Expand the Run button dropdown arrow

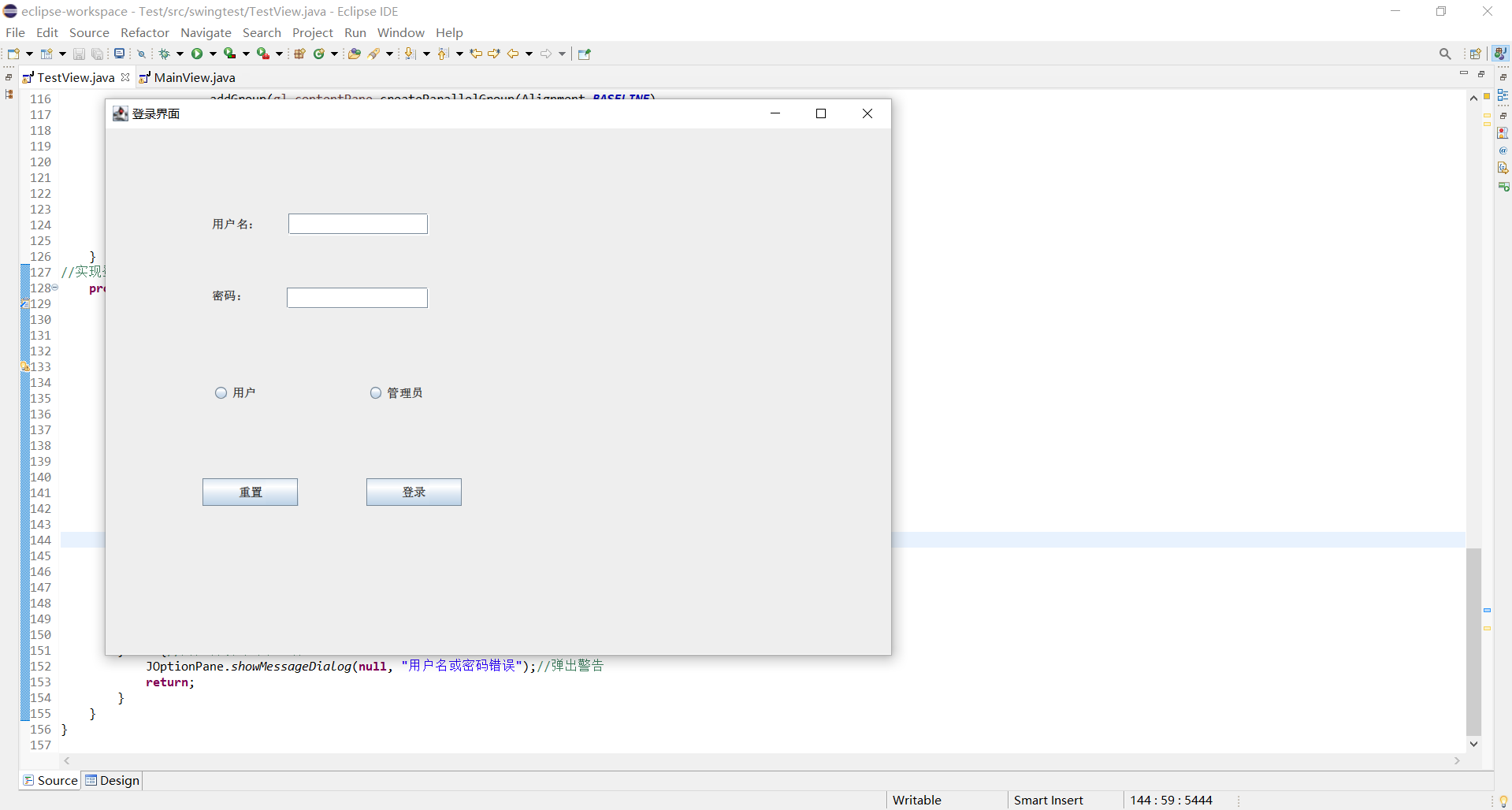[x=212, y=54]
